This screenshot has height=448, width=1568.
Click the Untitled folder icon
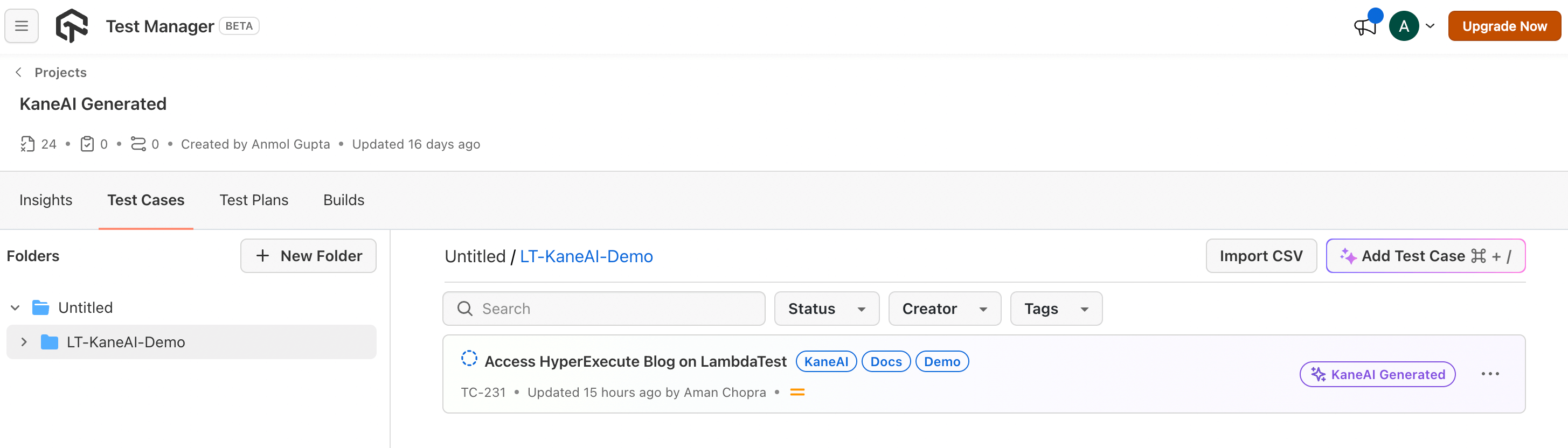(41, 307)
